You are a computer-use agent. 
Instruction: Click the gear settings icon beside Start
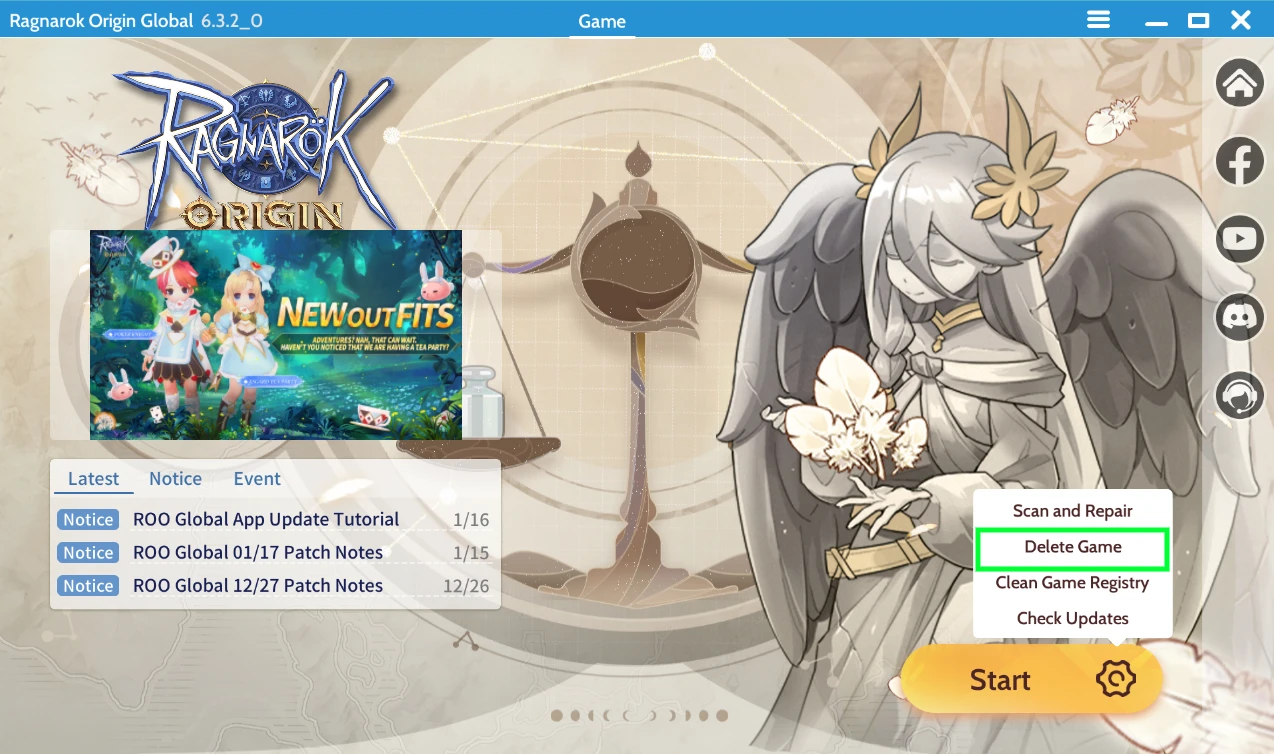(1116, 680)
